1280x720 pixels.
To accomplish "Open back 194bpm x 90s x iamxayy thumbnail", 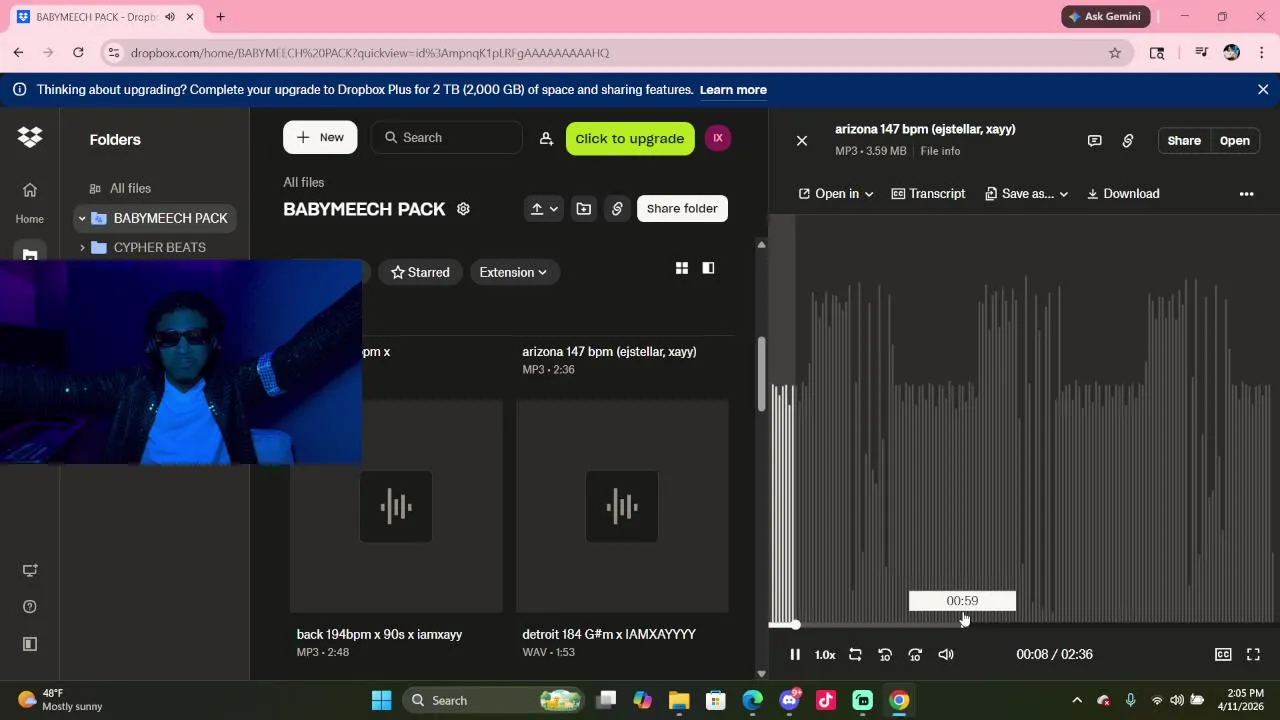I will tap(396, 506).
